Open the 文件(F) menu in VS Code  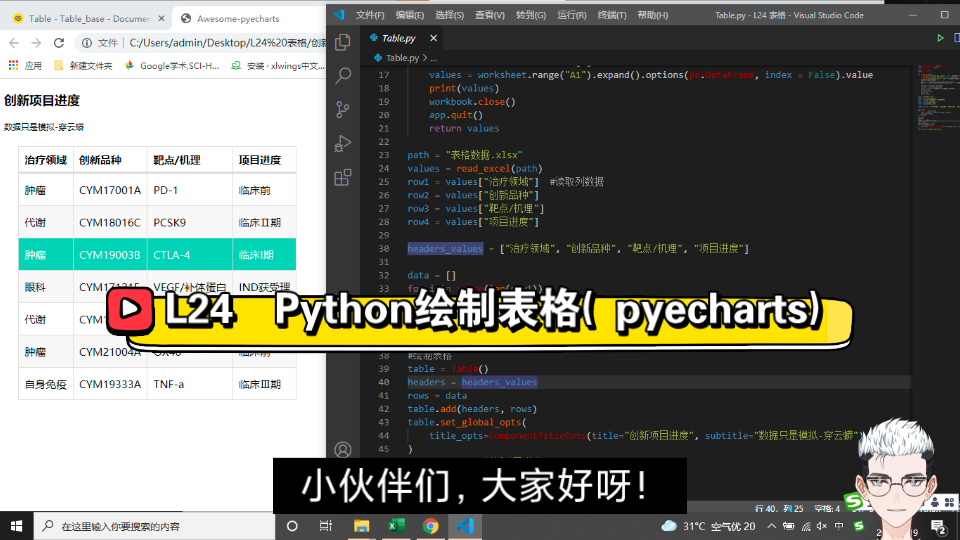point(370,15)
